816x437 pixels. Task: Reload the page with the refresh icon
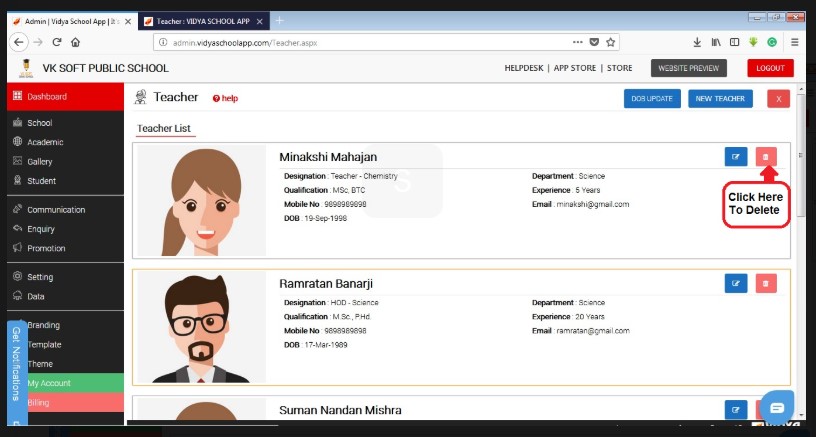tap(57, 42)
